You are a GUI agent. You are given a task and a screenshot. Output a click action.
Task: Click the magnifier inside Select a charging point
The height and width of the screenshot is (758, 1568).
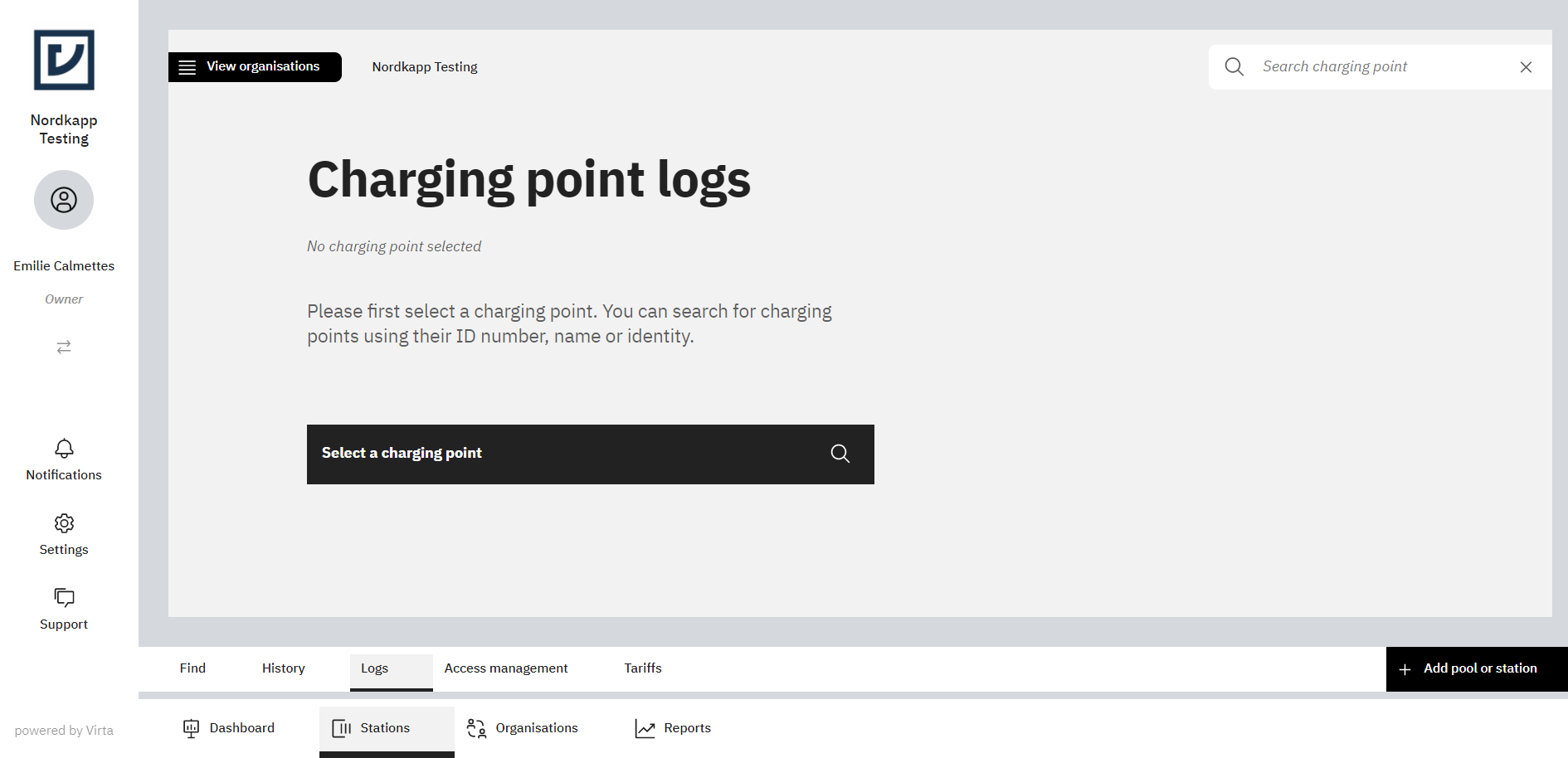[840, 454]
